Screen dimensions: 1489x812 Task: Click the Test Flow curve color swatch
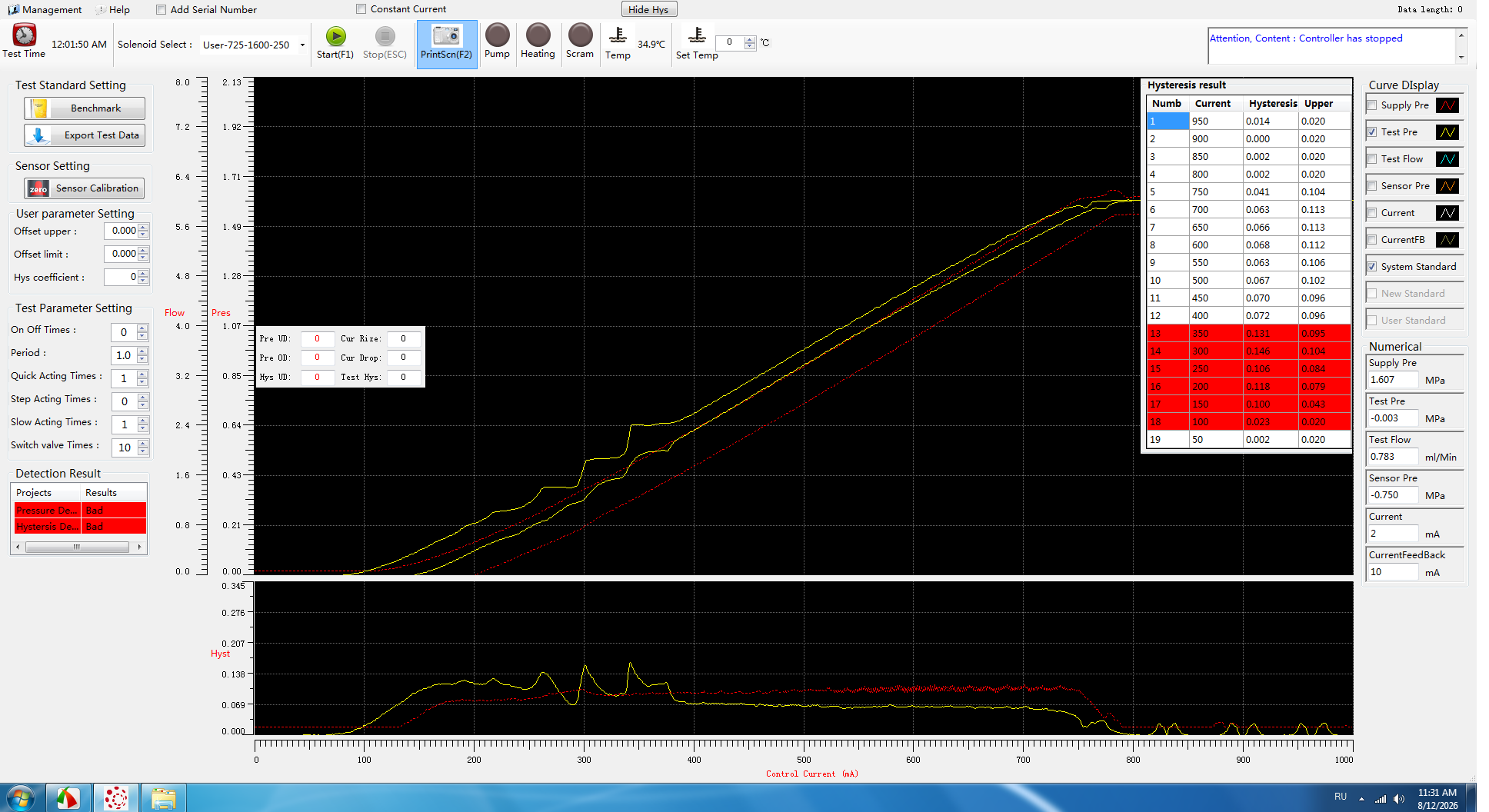(x=1447, y=159)
